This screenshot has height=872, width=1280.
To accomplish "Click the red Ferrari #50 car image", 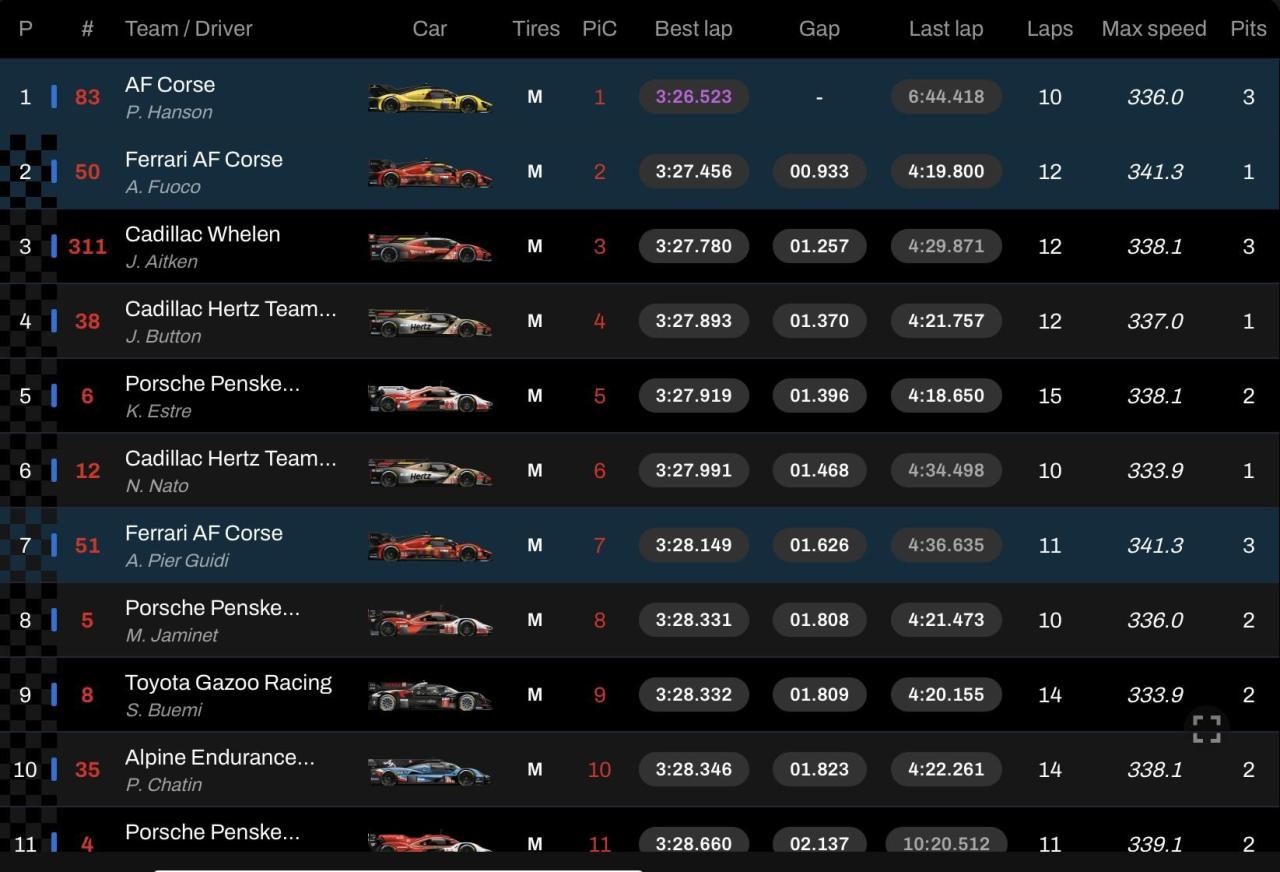I will click(x=430, y=173).
